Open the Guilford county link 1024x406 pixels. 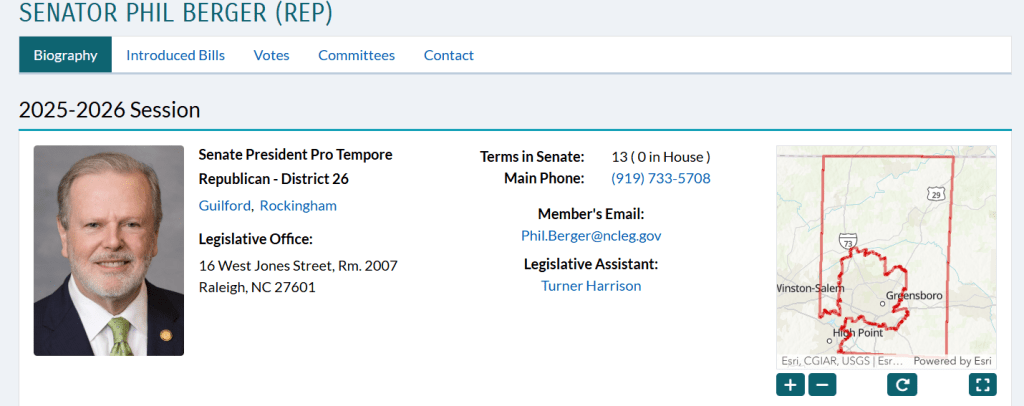[x=224, y=205]
